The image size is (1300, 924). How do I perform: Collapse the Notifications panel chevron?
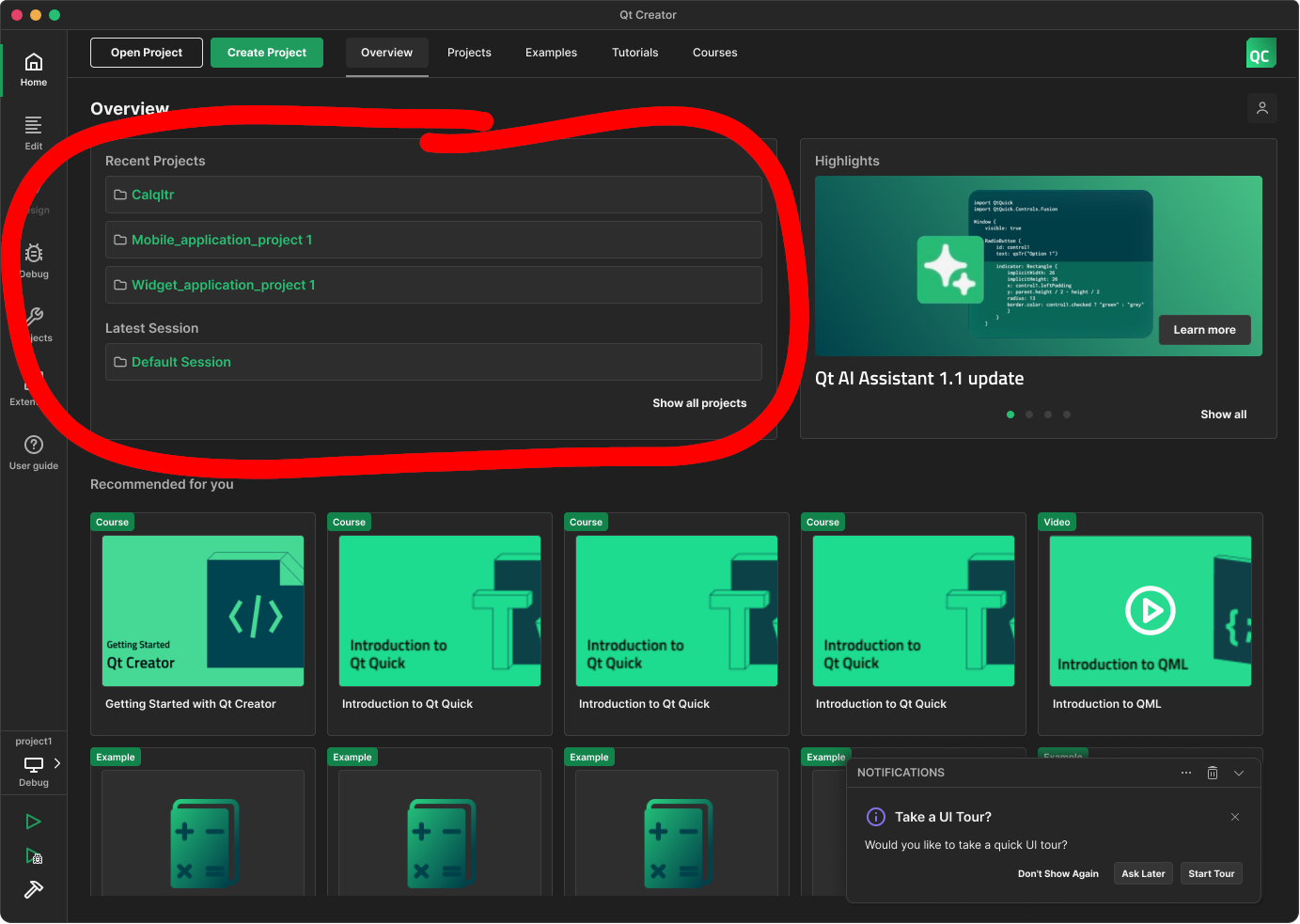tap(1239, 773)
